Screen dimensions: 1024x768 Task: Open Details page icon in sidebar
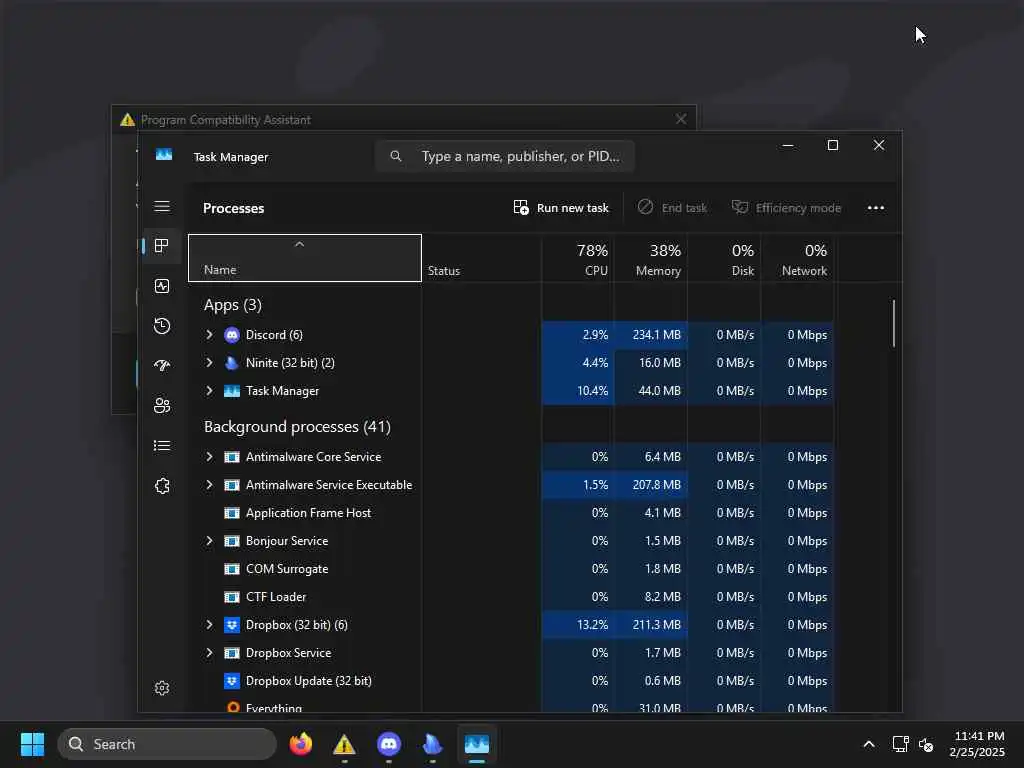click(162, 445)
